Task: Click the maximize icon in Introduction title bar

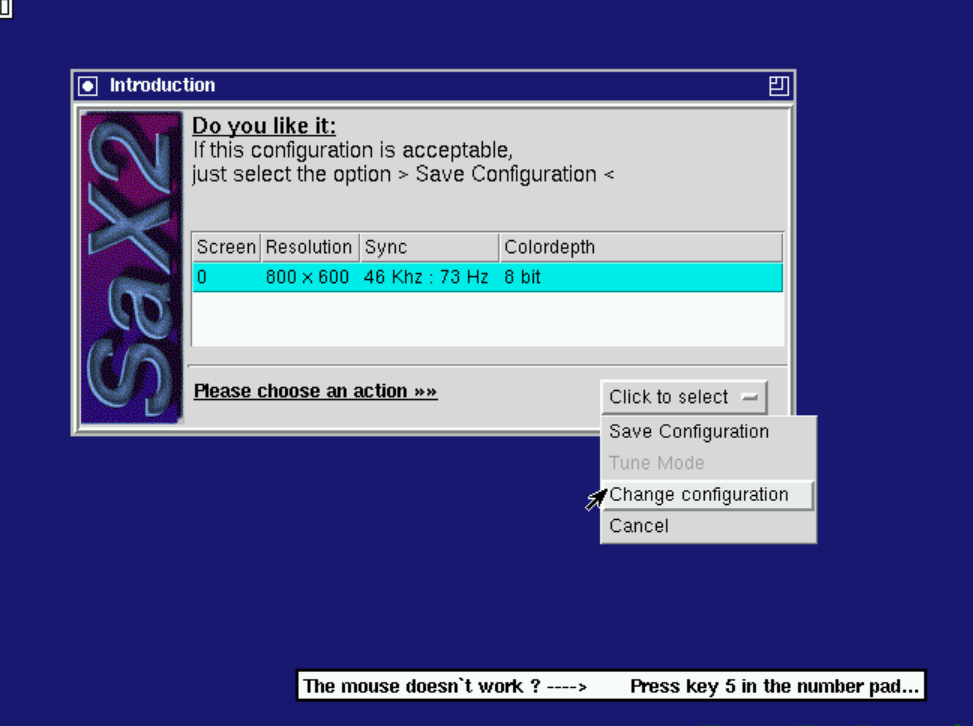Action: pyautogui.click(x=779, y=86)
